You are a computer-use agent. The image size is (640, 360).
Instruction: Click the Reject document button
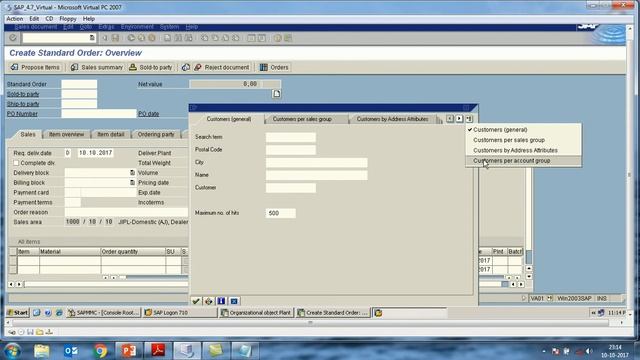click(x=222, y=67)
